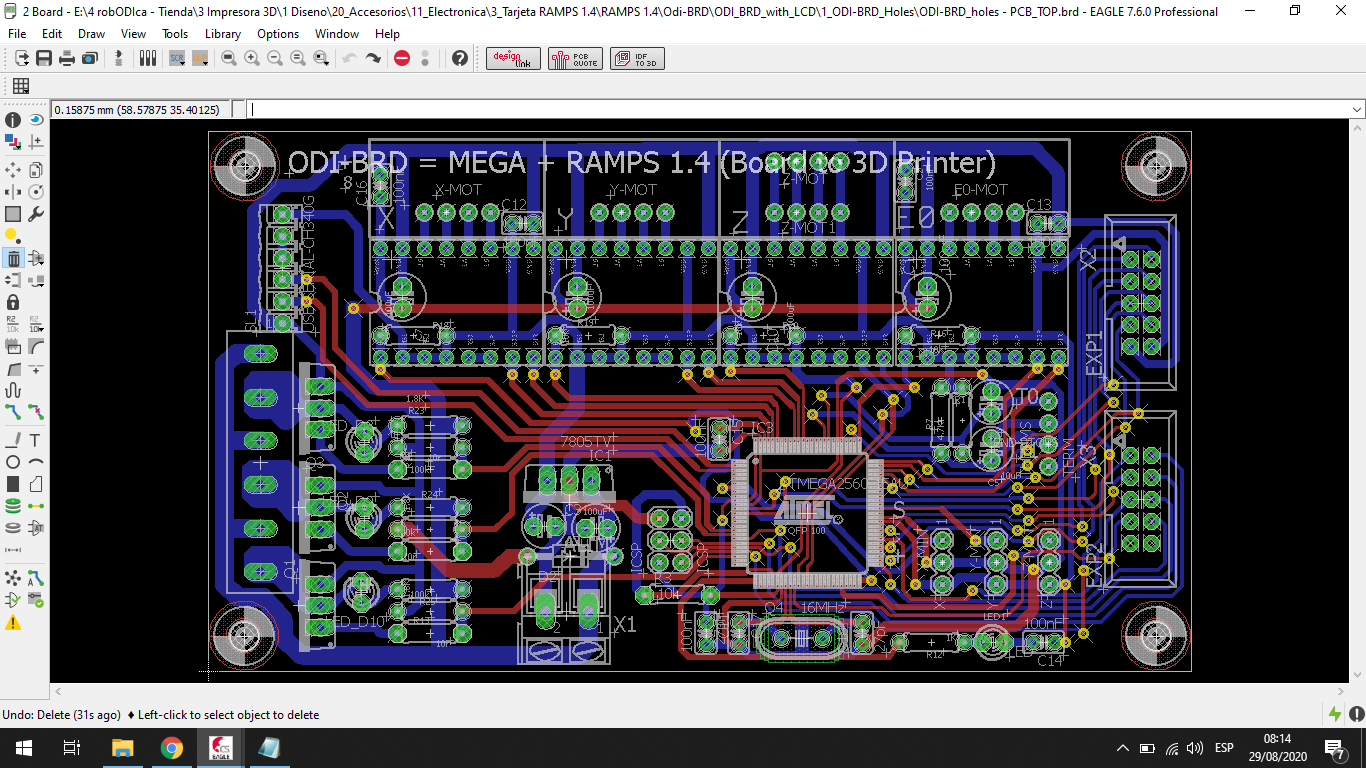This screenshot has height=768, width=1366.
Task: Select the Meander tool
Action: click(x=13, y=390)
